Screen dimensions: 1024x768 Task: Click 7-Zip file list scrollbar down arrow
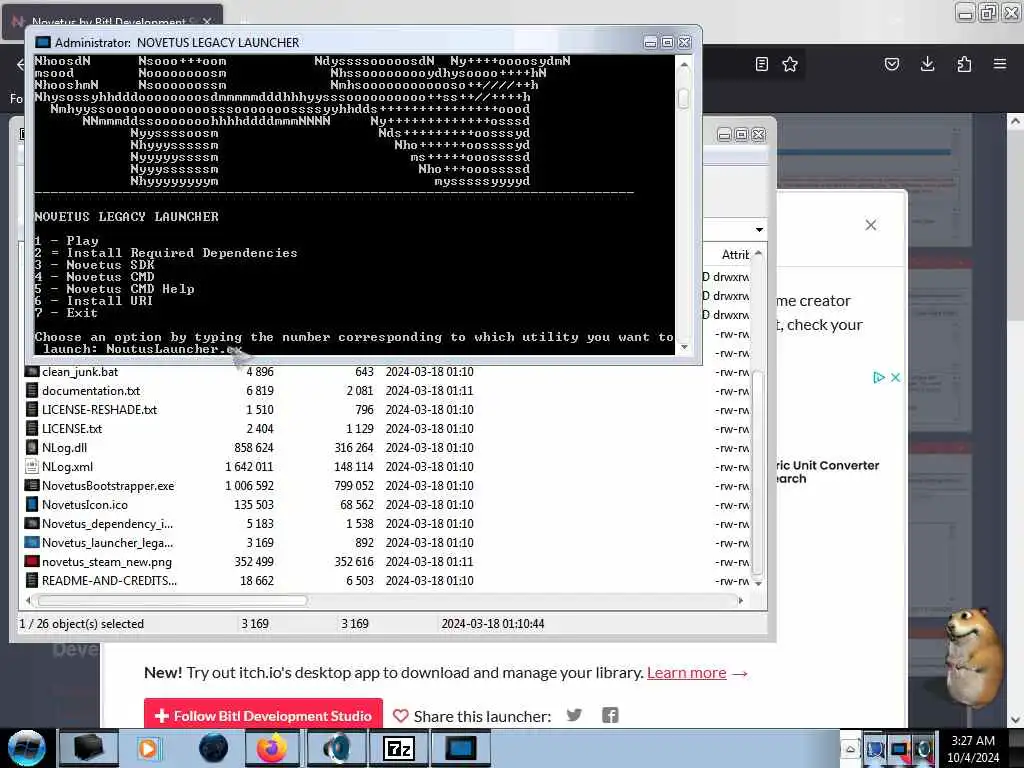click(758, 583)
